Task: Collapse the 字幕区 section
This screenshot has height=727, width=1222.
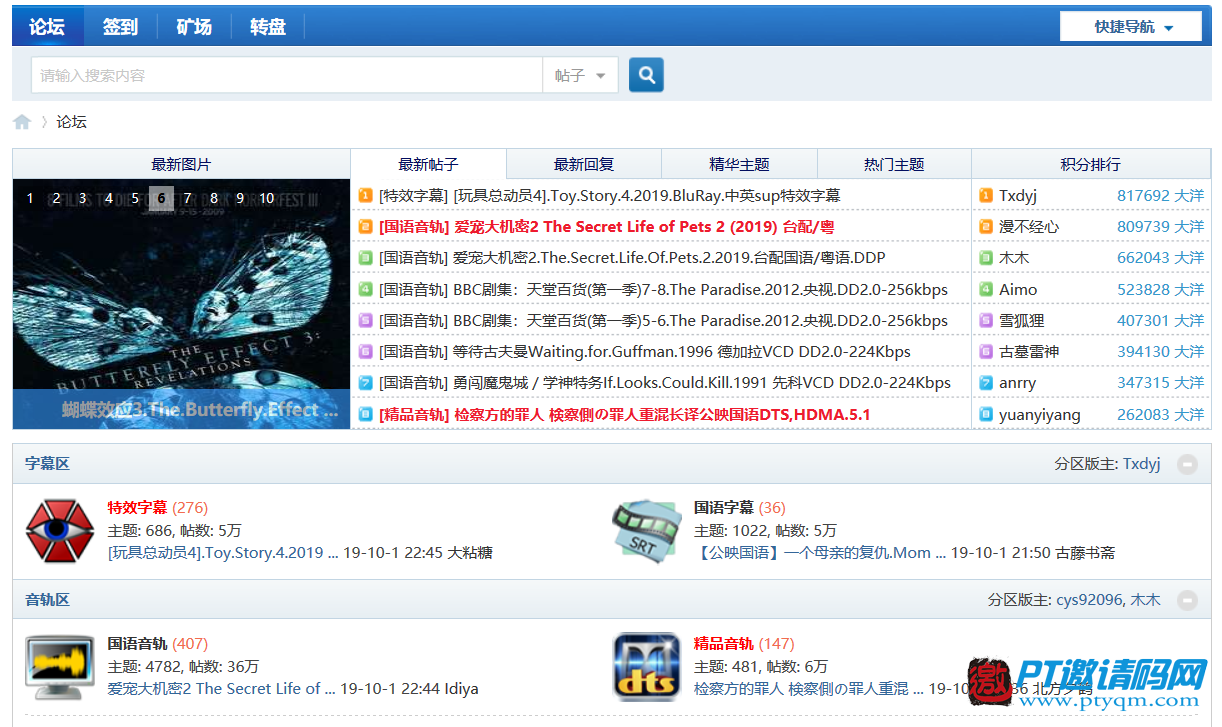Action: click(x=1186, y=464)
